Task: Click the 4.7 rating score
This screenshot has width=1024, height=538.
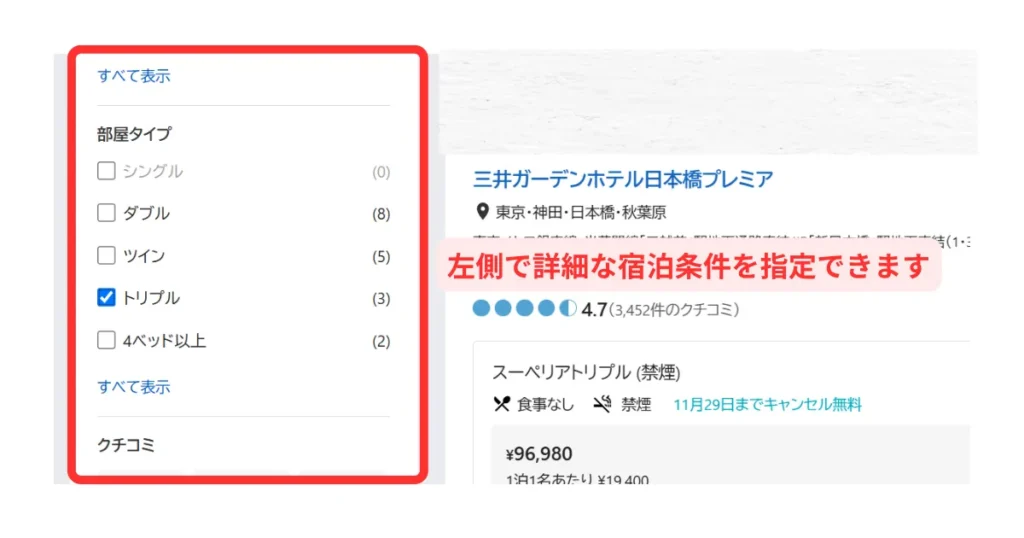Action: pos(594,309)
